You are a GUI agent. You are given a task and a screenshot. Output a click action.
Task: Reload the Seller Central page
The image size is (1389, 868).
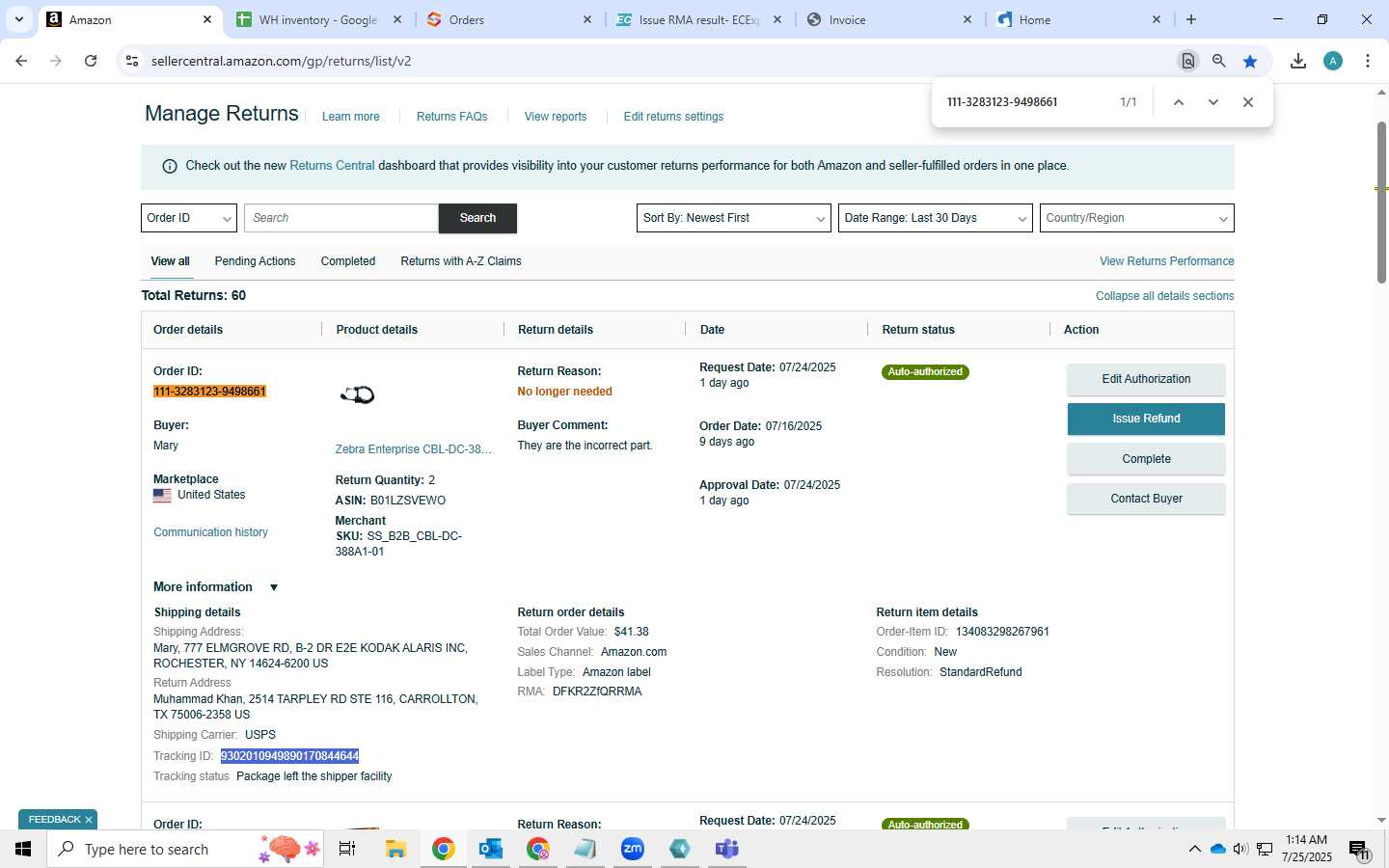(91, 61)
